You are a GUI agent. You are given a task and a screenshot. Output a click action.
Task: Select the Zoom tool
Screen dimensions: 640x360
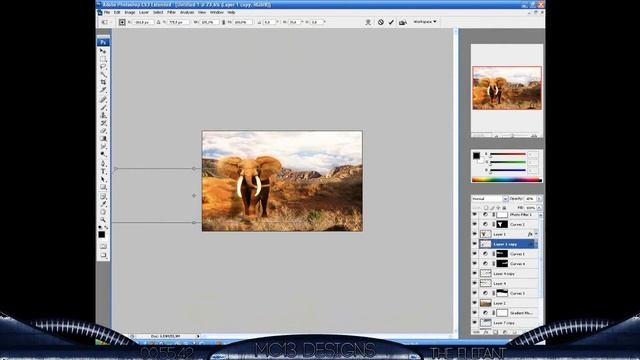point(103,220)
